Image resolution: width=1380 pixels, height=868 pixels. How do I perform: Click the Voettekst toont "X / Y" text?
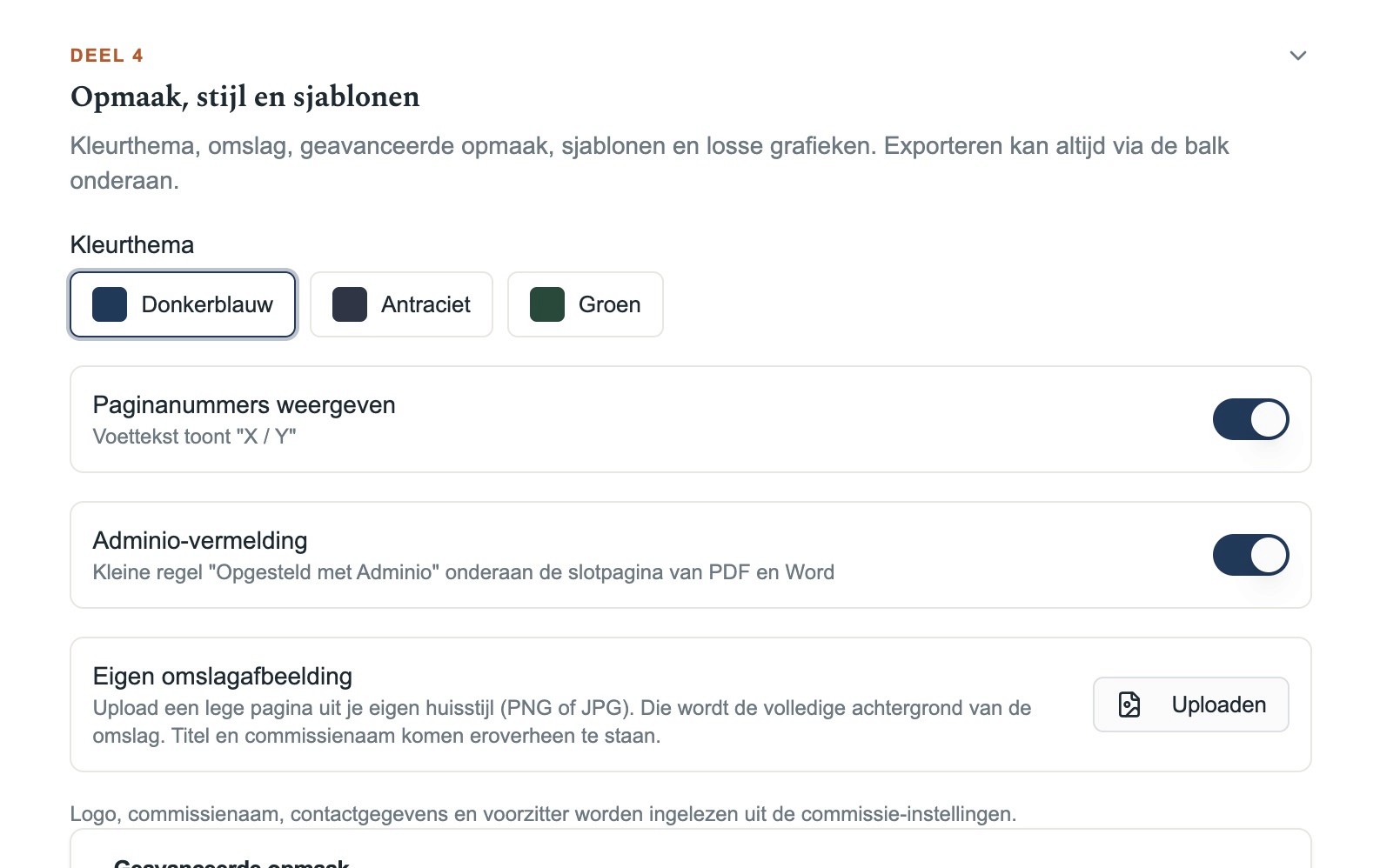pos(195,437)
